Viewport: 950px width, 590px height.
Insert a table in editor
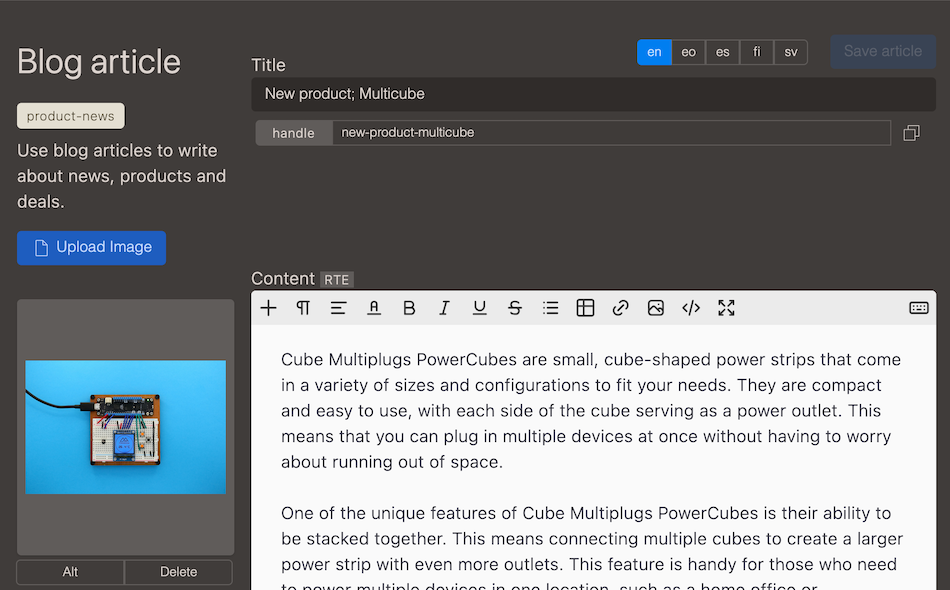tap(585, 308)
